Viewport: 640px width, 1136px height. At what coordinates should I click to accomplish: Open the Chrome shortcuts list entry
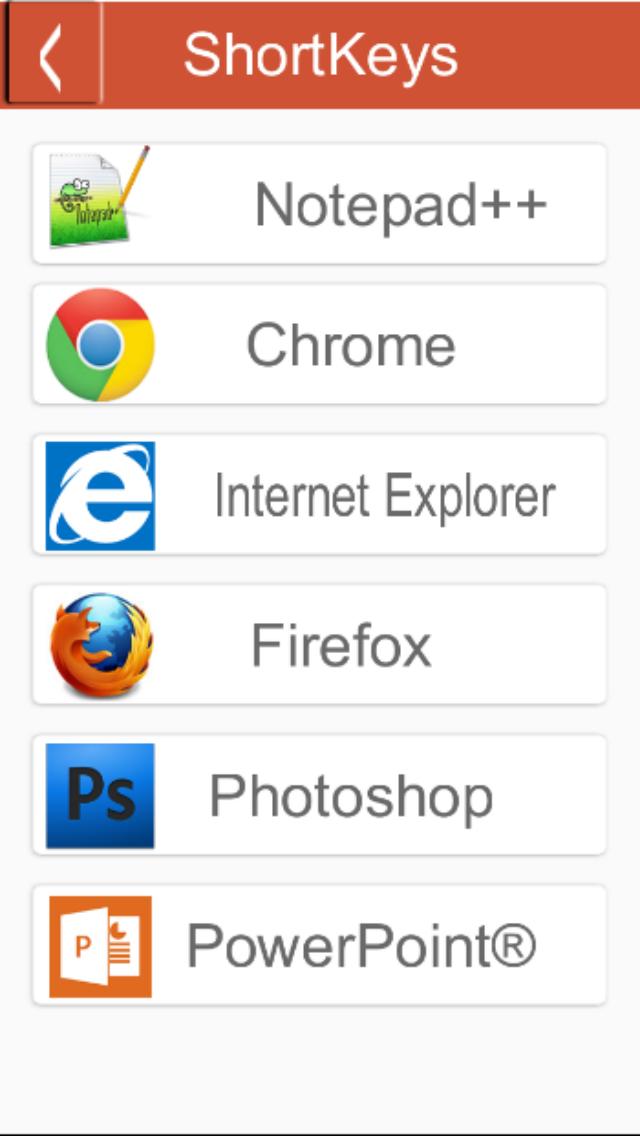pos(319,344)
